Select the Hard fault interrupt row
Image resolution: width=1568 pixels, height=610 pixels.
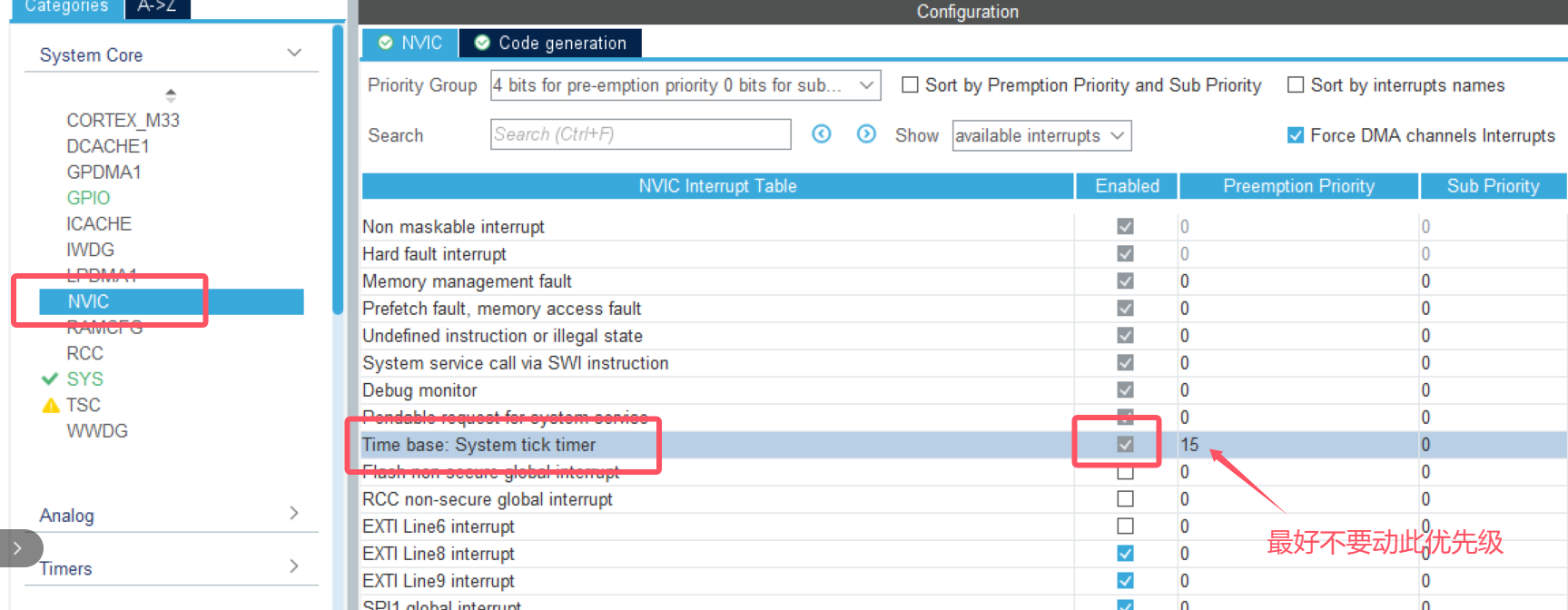(964, 253)
